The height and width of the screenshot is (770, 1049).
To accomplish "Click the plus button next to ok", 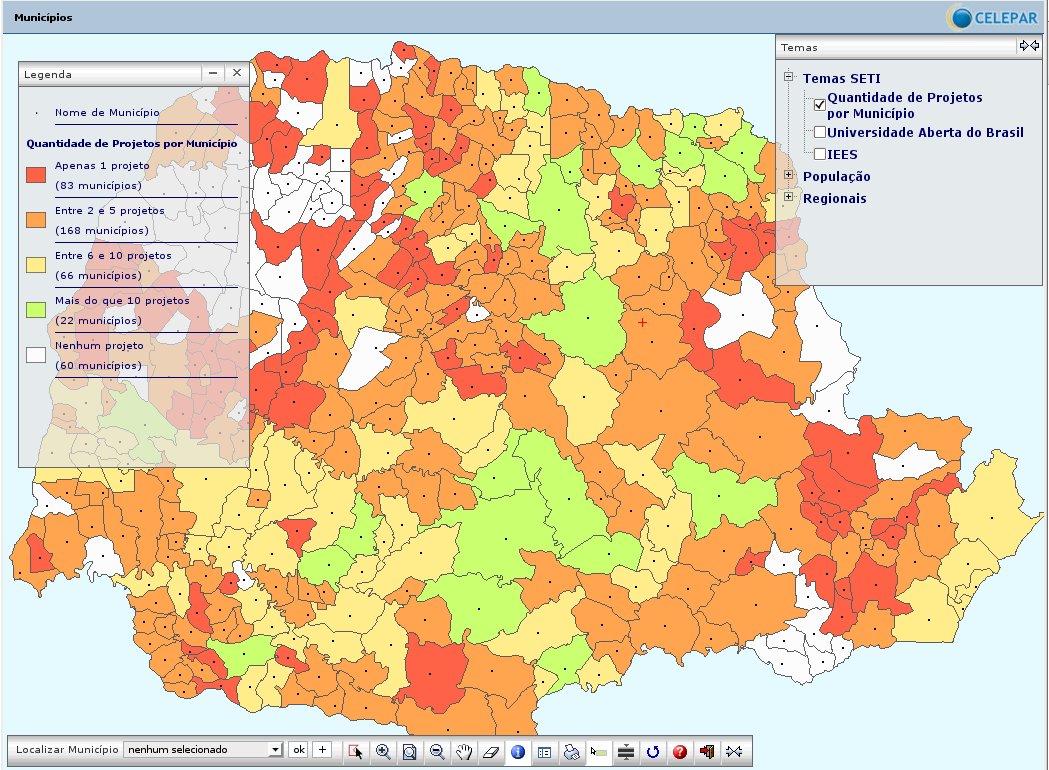I will click(322, 749).
